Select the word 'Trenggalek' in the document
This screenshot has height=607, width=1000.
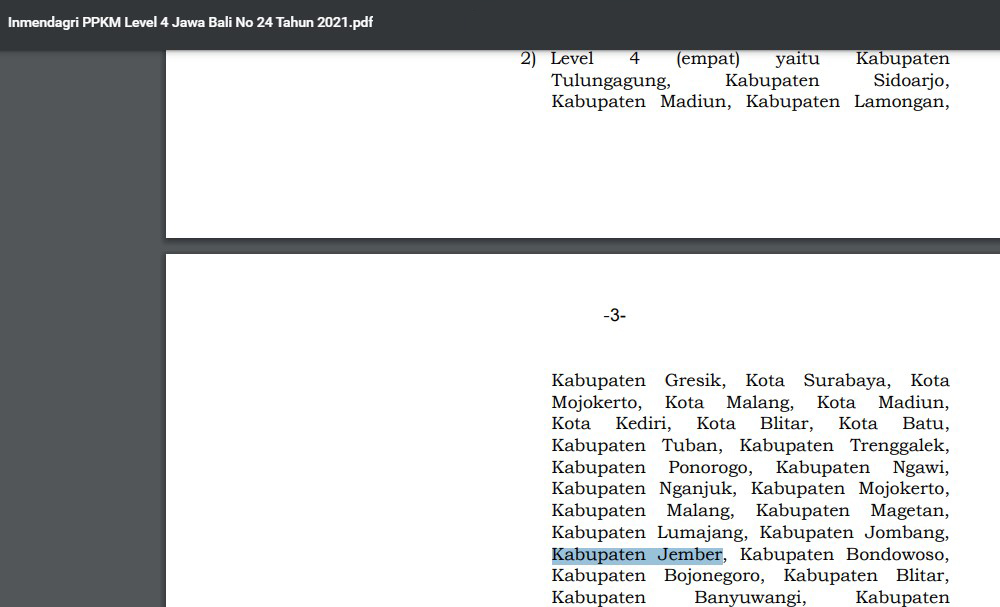[899, 446]
